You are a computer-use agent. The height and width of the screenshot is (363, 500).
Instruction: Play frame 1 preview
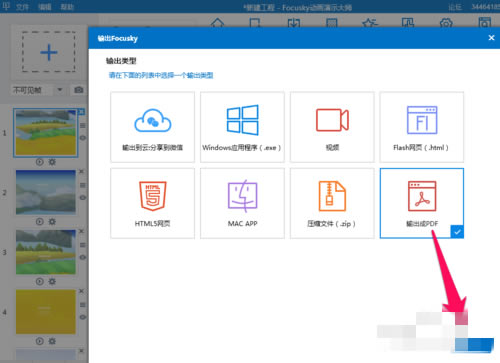[40, 162]
